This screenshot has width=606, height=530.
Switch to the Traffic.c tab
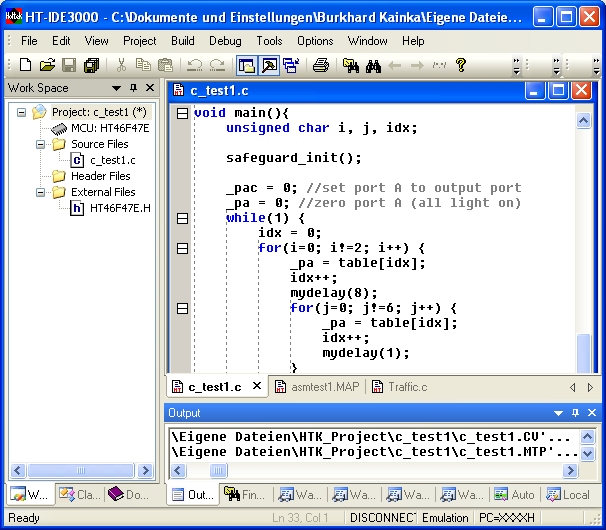(406, 387)
